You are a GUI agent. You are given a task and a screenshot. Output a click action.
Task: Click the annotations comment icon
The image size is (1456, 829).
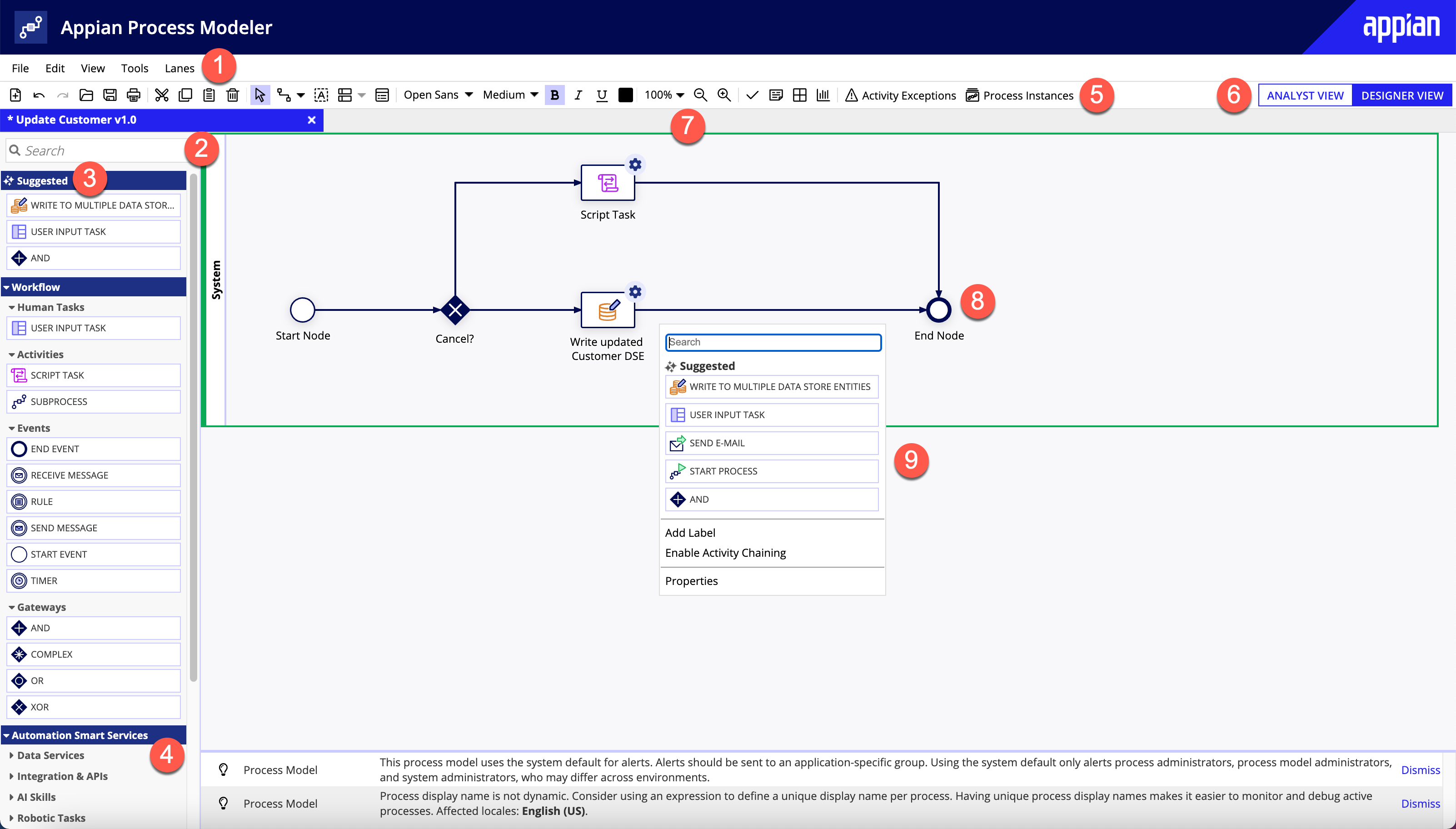[x=776, y=95]
